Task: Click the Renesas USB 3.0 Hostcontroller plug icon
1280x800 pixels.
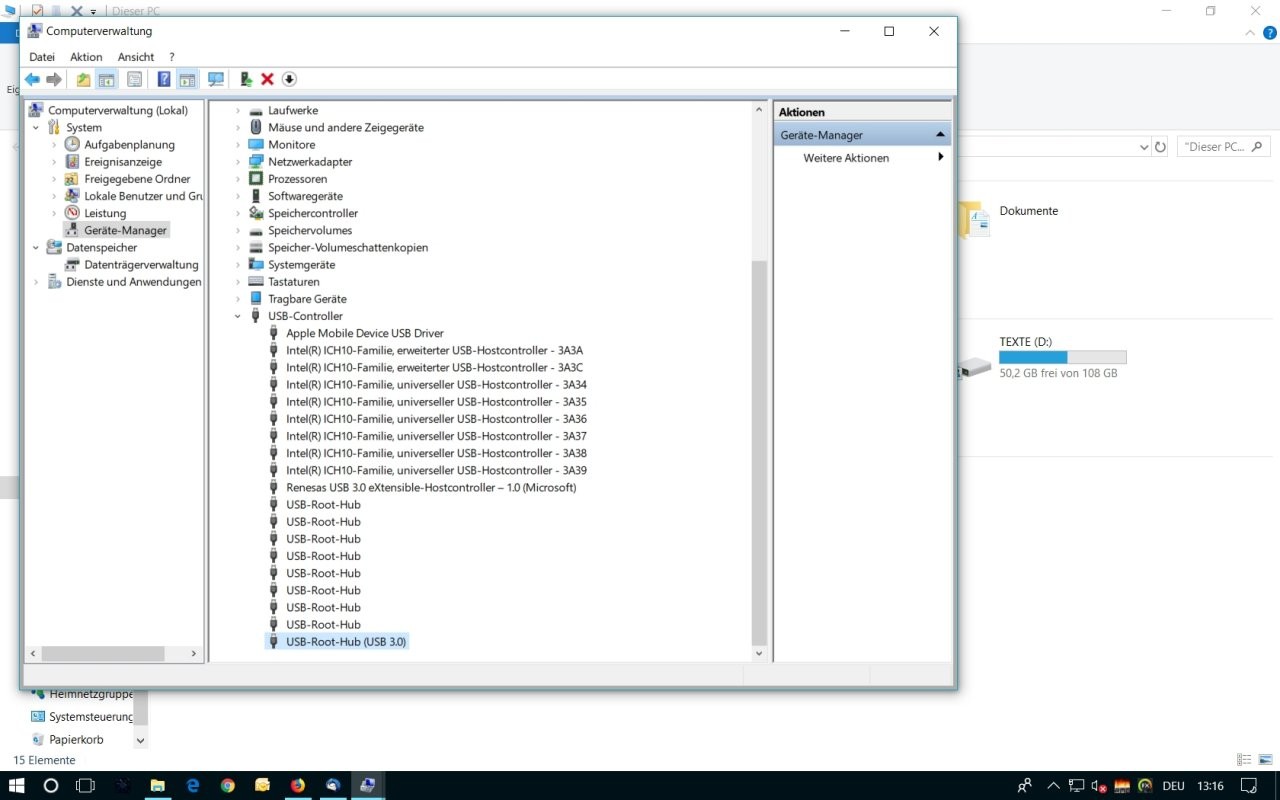Action: [274, 487]
